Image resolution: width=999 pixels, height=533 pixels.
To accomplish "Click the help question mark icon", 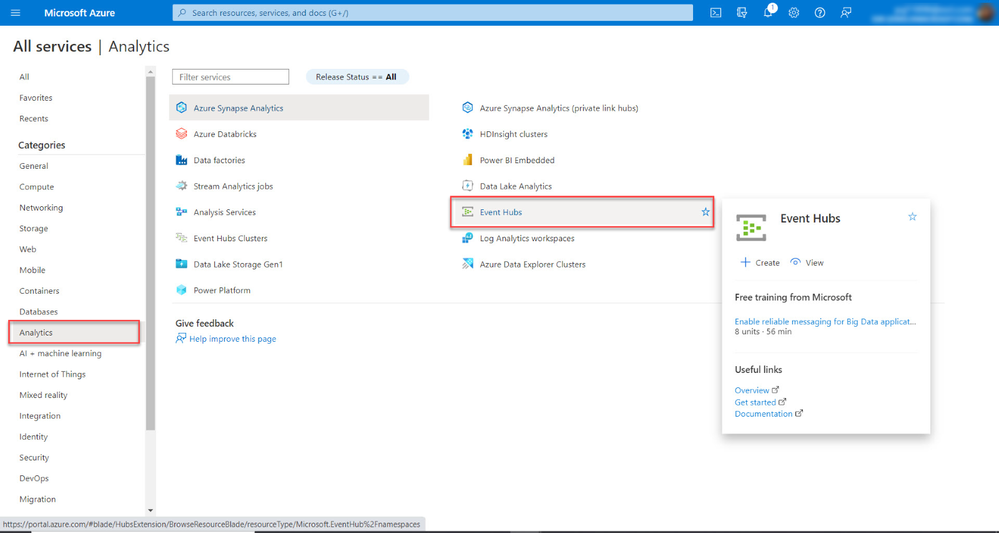I will [x=820, y=13].
